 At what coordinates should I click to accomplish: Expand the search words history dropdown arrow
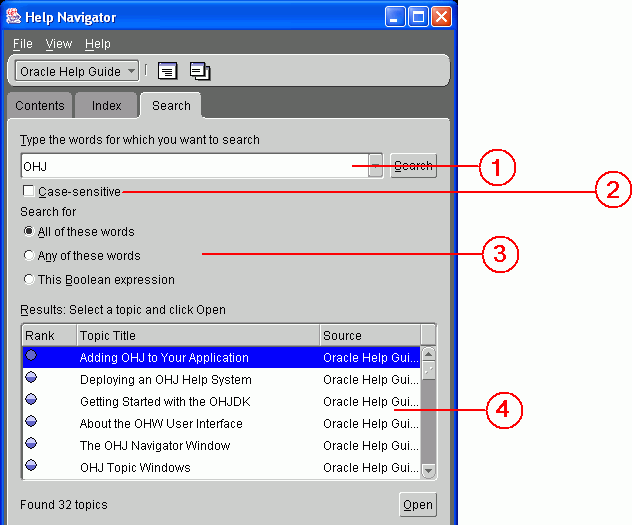[375, 166]
